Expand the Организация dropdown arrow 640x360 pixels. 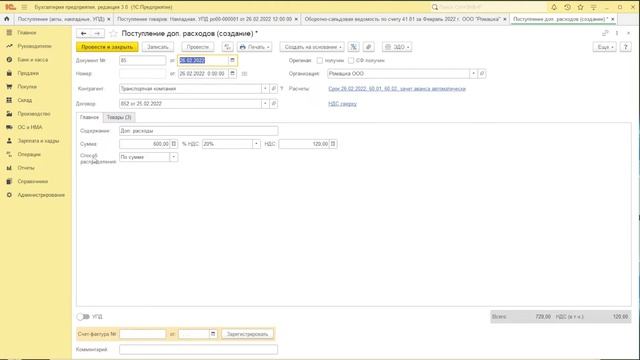[x=473, y=73]
